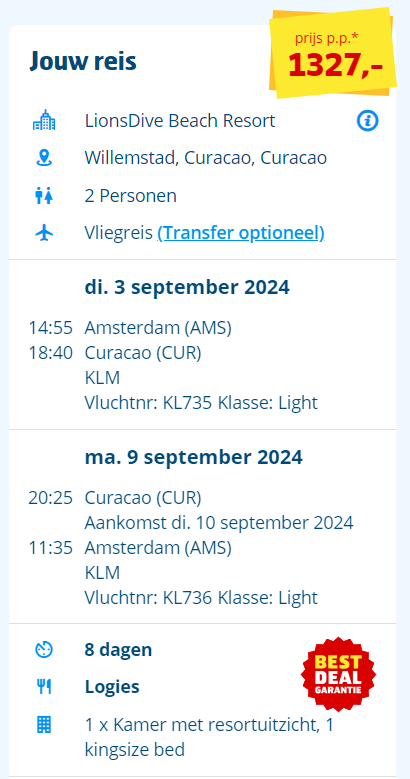Click the room grid icon
The image size is (410, 779).
pyautogui.click(x=44, y=725)
